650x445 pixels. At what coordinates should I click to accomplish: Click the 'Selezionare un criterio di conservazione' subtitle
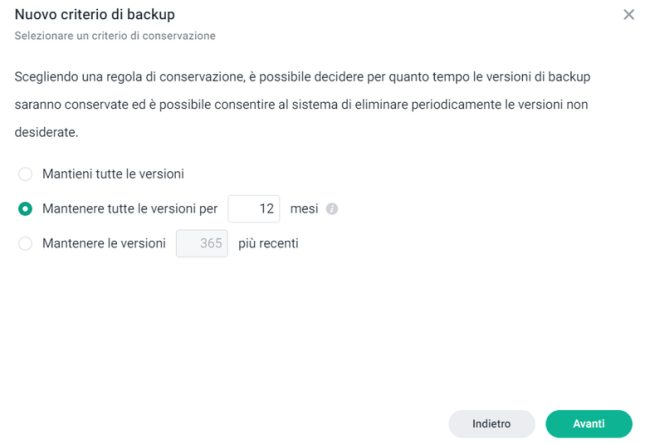[x=115, y=36]
